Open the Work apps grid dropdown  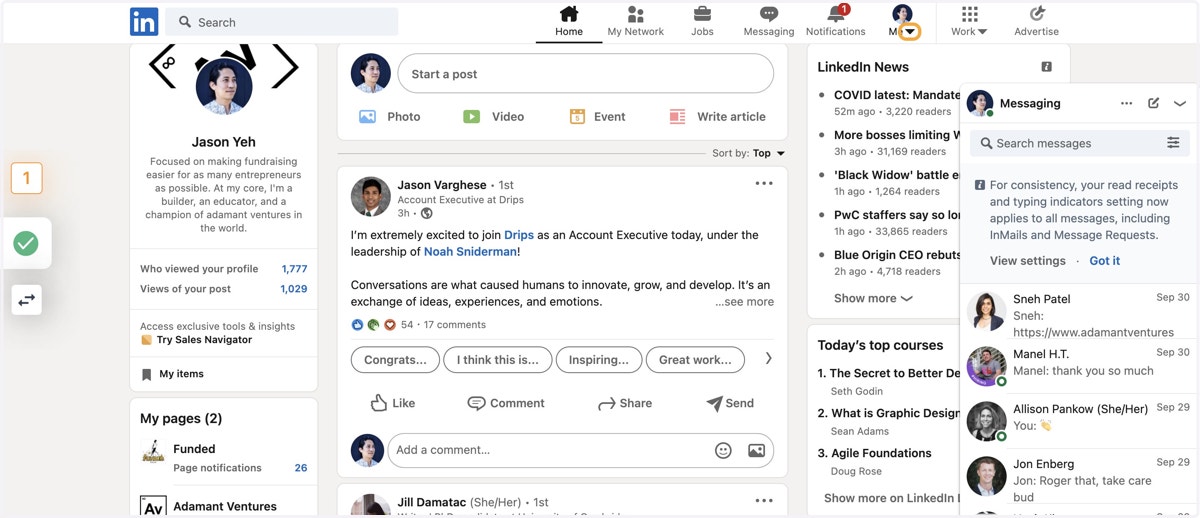tap(969, 21)
